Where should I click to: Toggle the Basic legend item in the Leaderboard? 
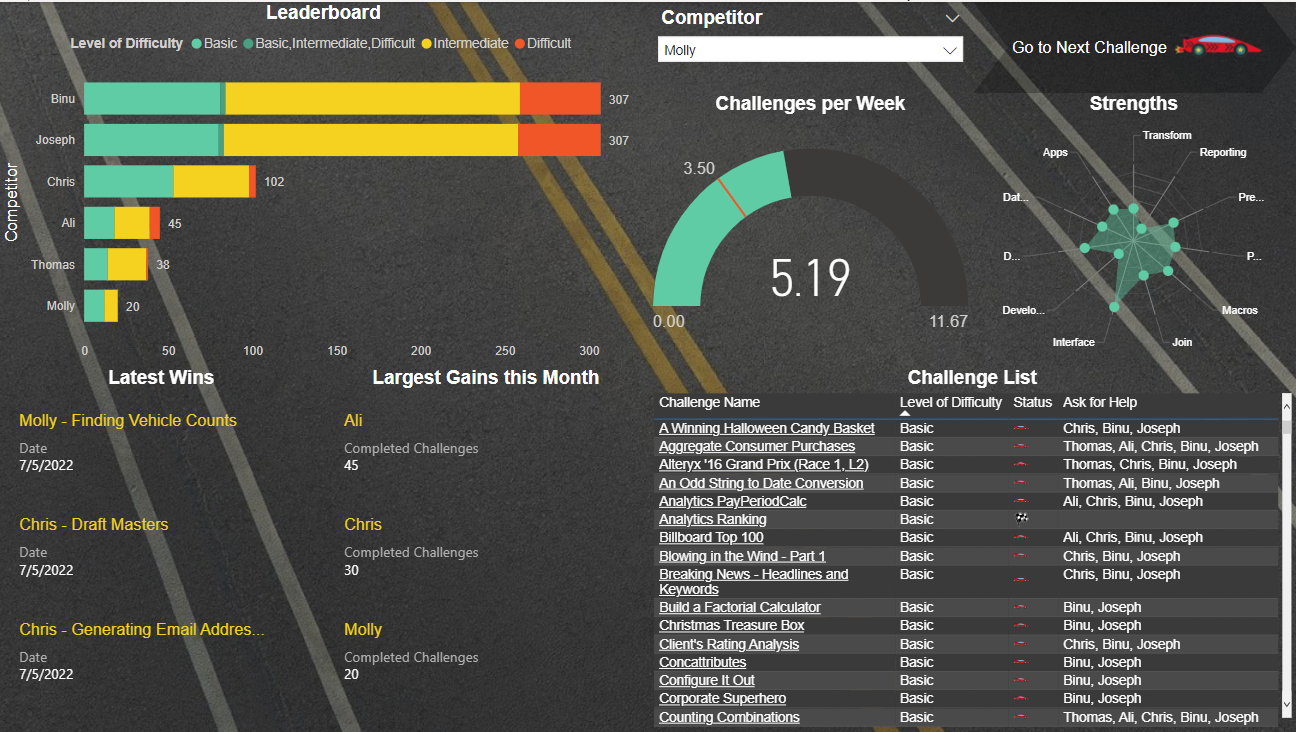(213, 43)
